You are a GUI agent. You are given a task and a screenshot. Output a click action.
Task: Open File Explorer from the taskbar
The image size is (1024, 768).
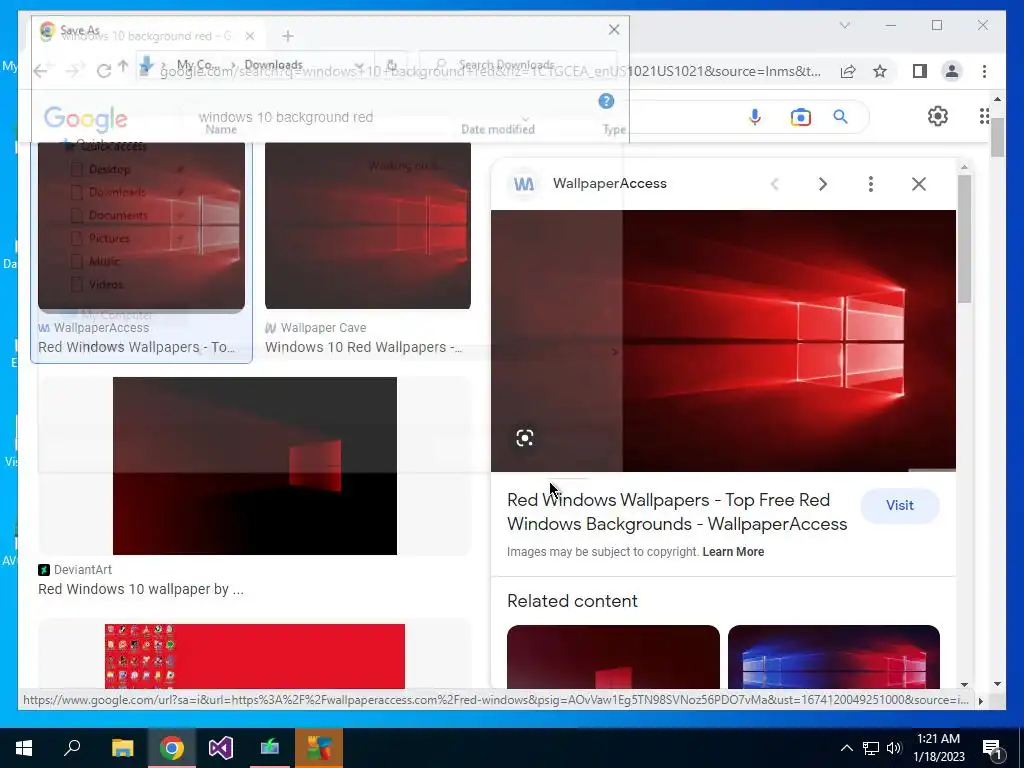[x=122, y=747]
